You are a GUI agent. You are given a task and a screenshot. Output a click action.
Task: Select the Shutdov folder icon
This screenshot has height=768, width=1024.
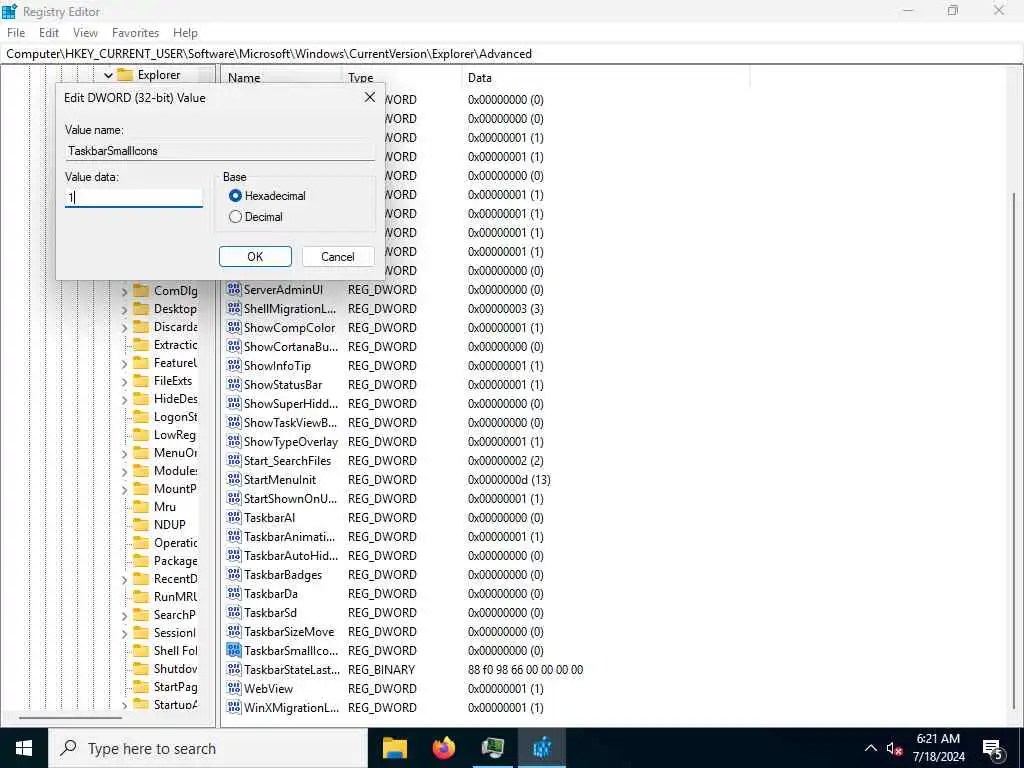click(x=141, y=669)
